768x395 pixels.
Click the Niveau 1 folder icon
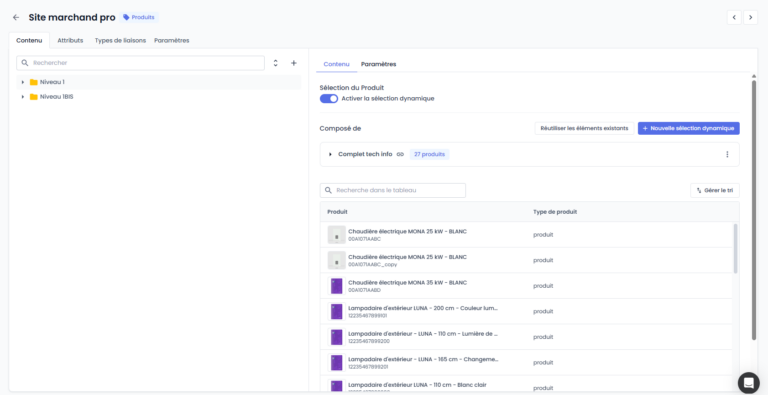pyautogui.click(x=34, y=82)
